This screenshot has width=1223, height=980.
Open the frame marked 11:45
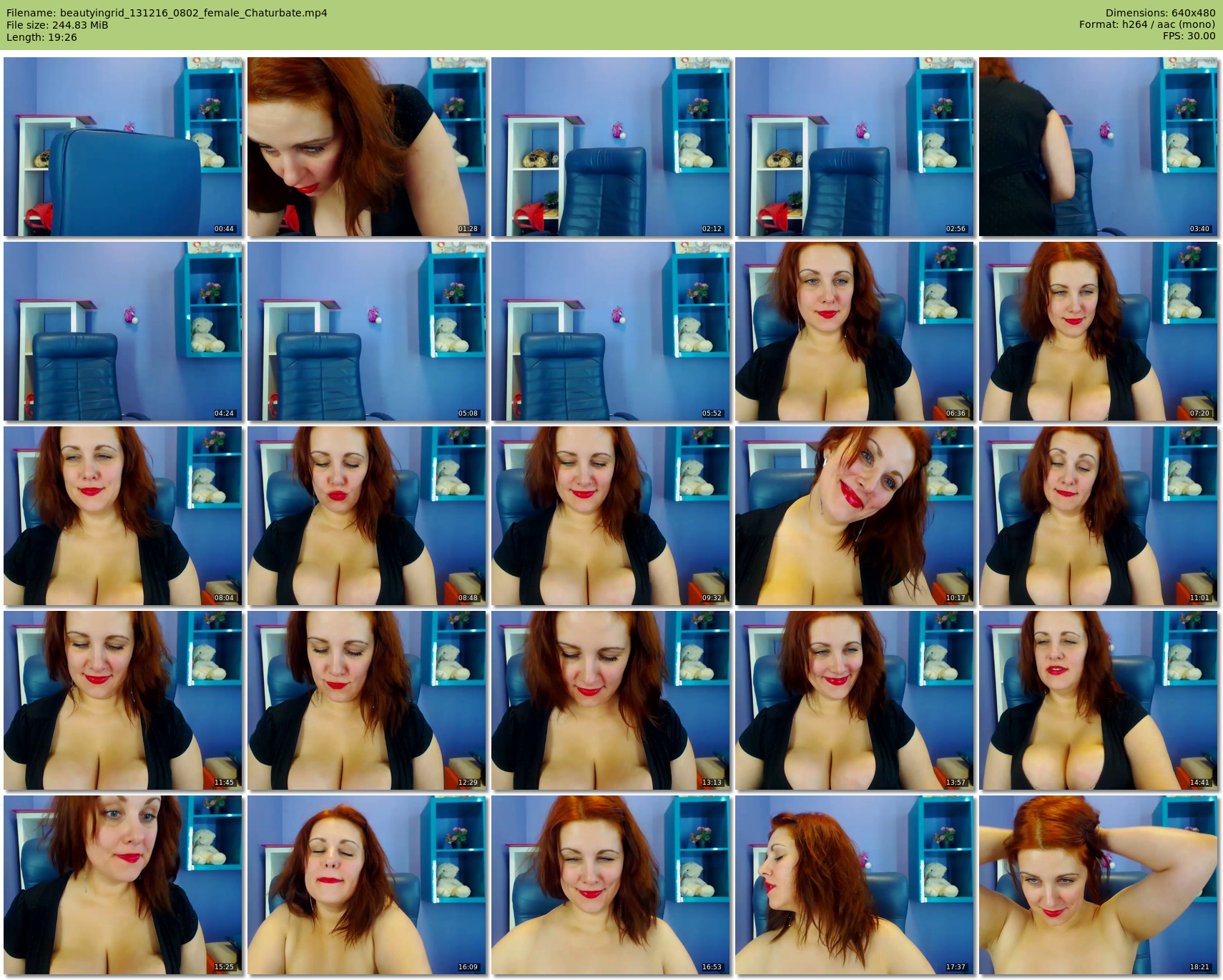point(123,700)
